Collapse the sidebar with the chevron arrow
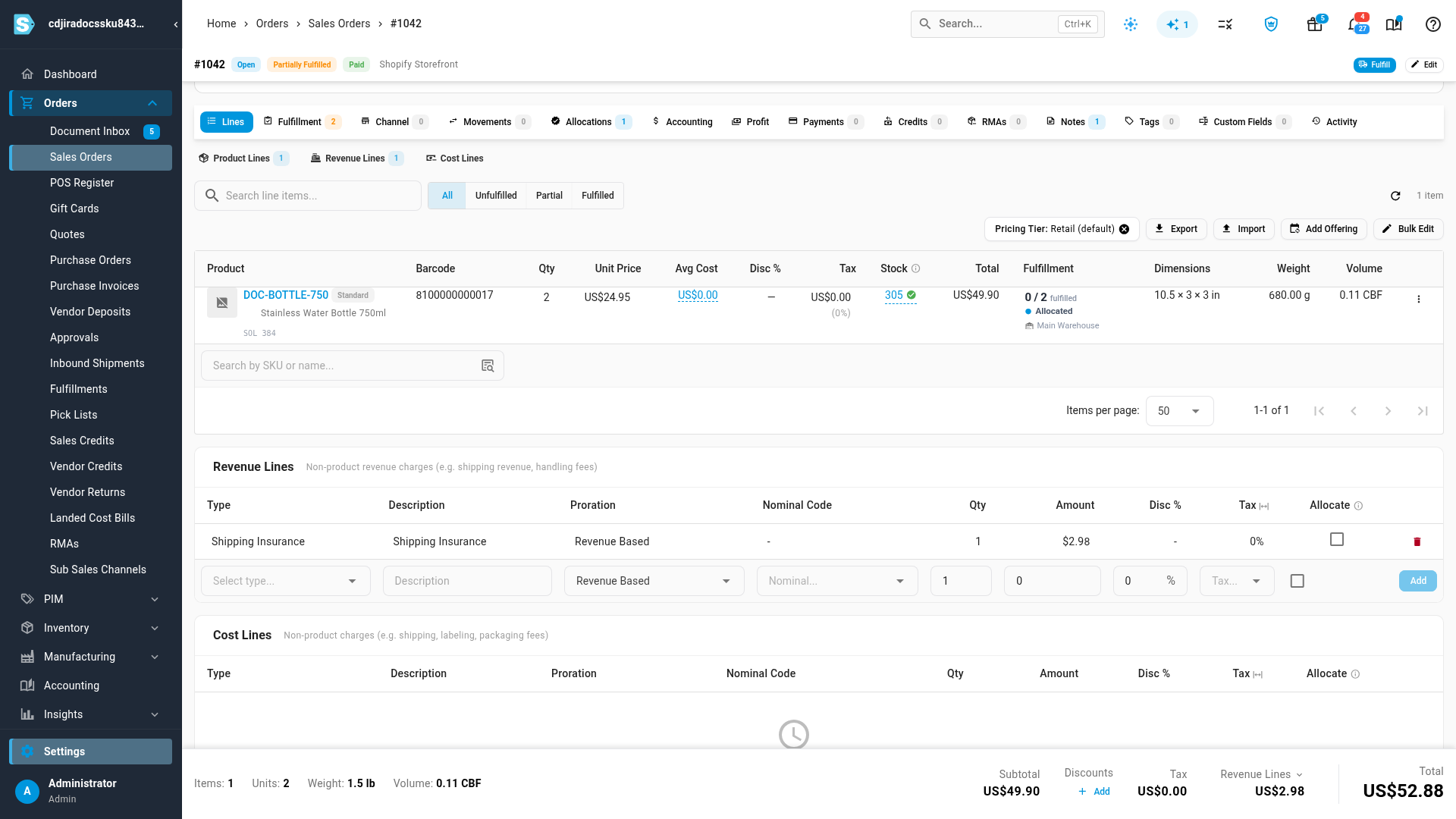Viewport: 1456px width, 819px height. click(176, 24)
